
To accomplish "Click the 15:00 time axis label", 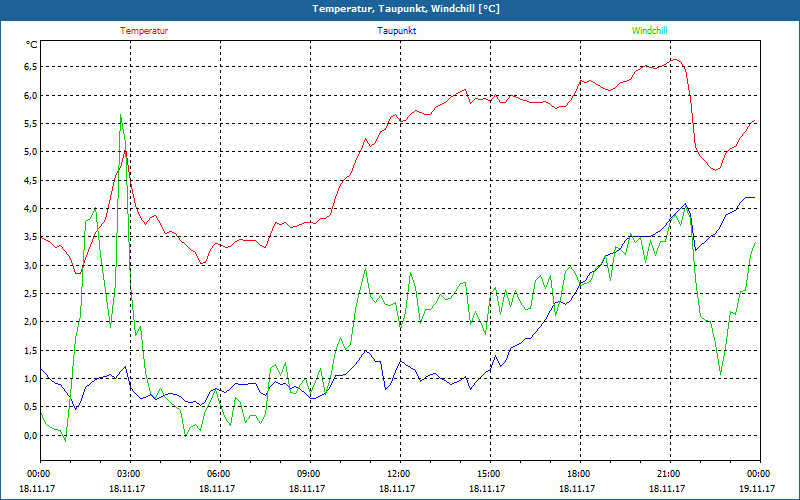I will pyautogui.click(x=490, y=474).
